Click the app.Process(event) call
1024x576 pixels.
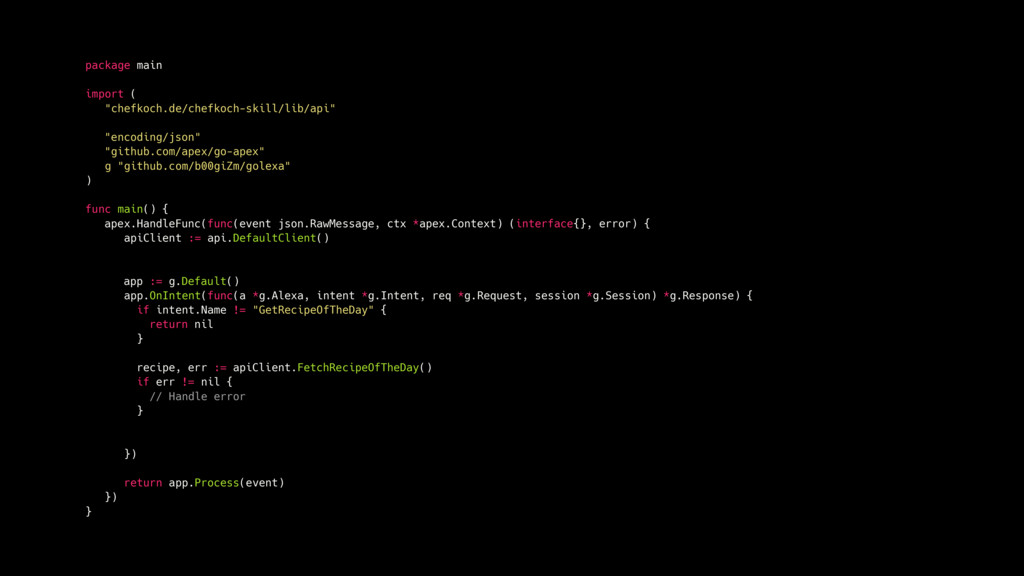[x=226, y=483]
